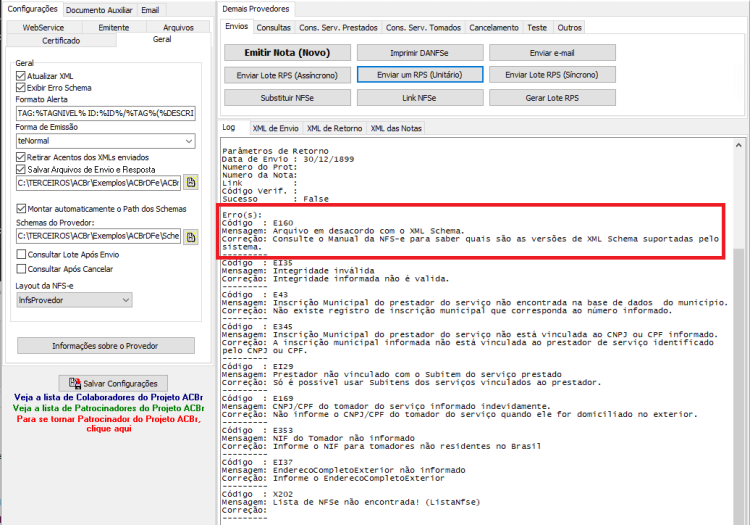Click the Salvar Configurações disk icon
The height and width of the screenshot is (525, 750).
point(75,383)
